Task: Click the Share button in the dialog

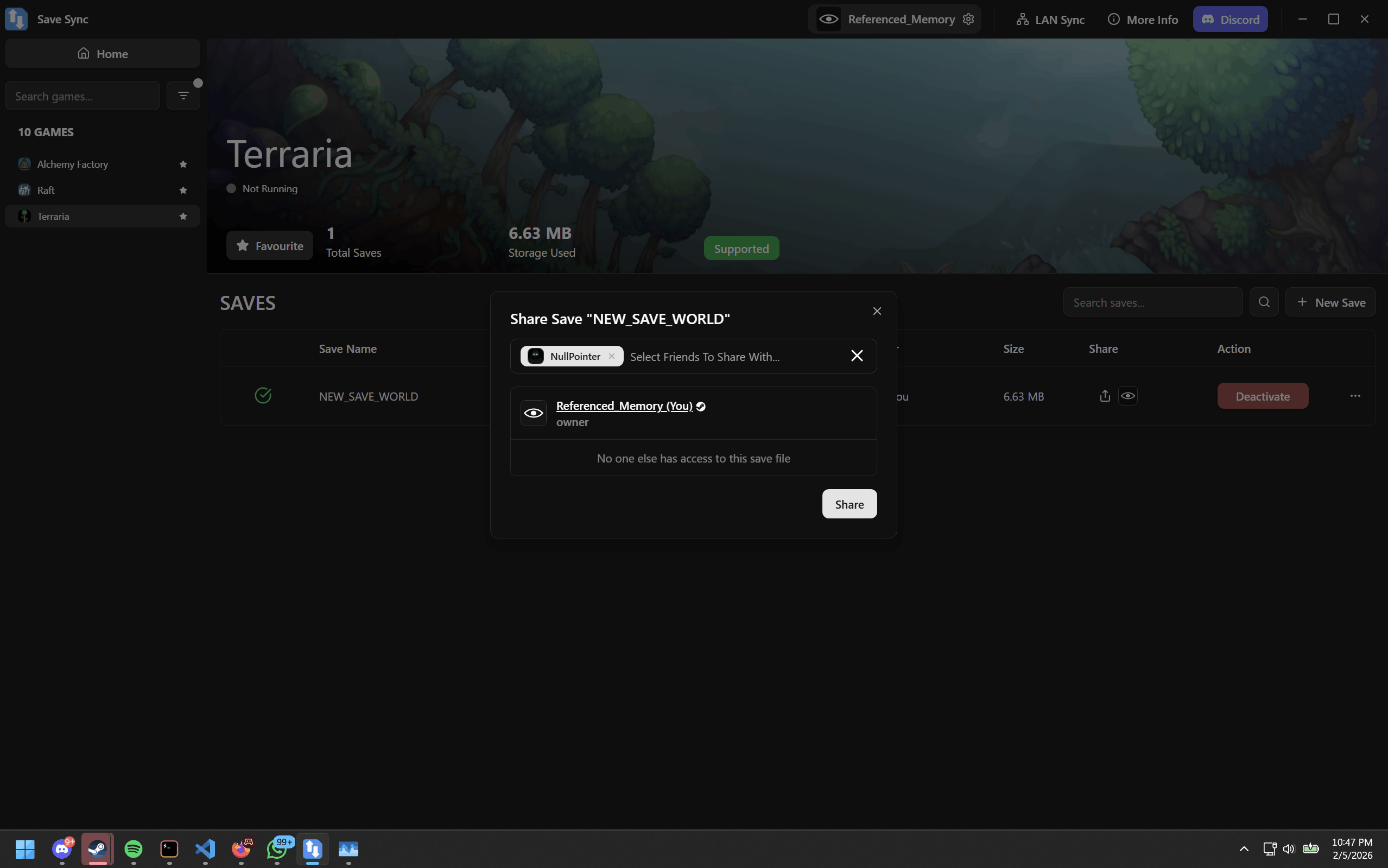Action: [x=849, y=503]
